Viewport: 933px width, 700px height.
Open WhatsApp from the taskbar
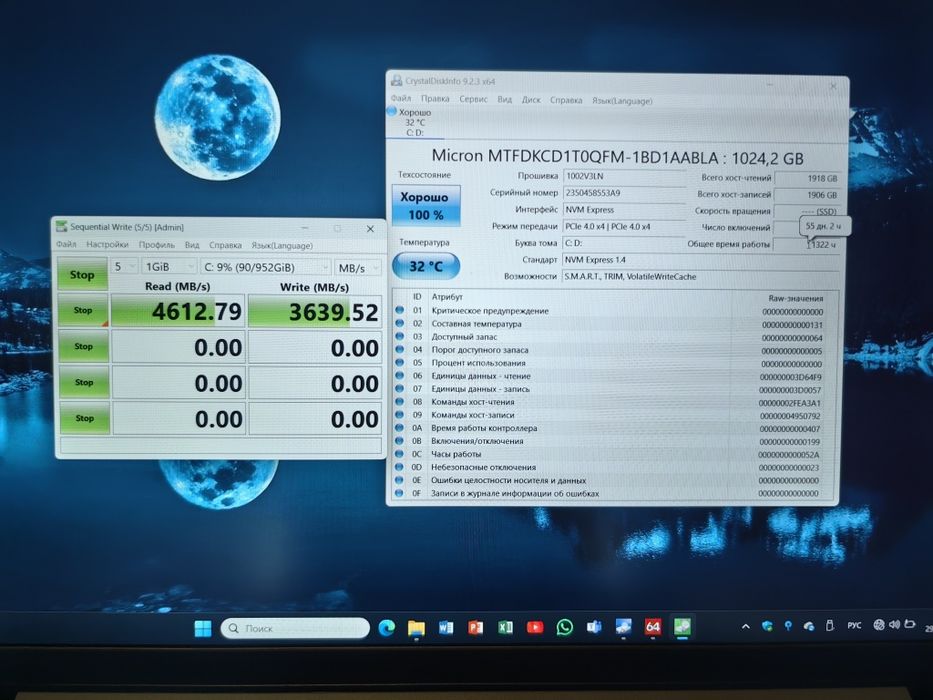click(x=564, y=627)
